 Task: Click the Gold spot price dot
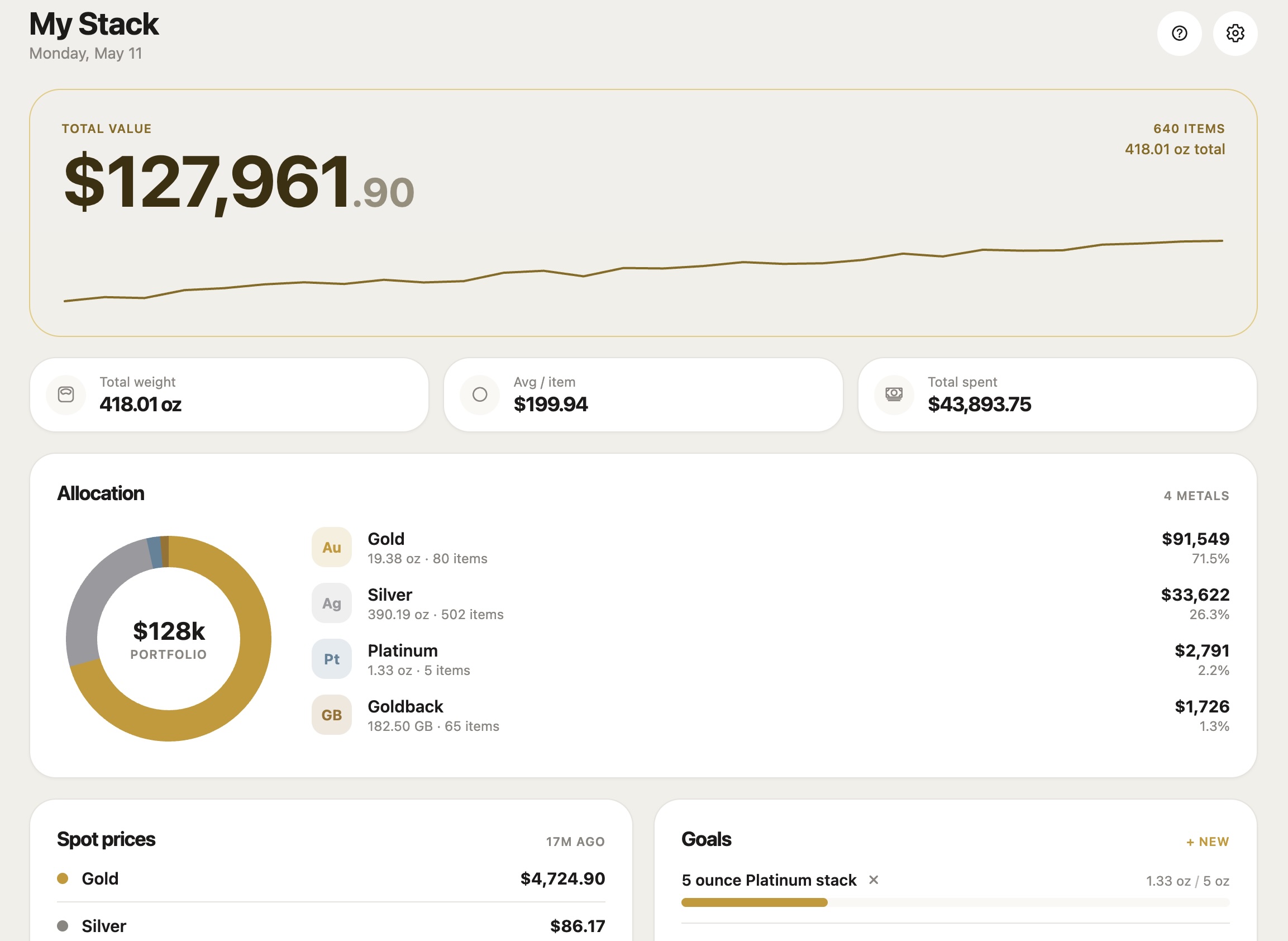pos(63,878)
